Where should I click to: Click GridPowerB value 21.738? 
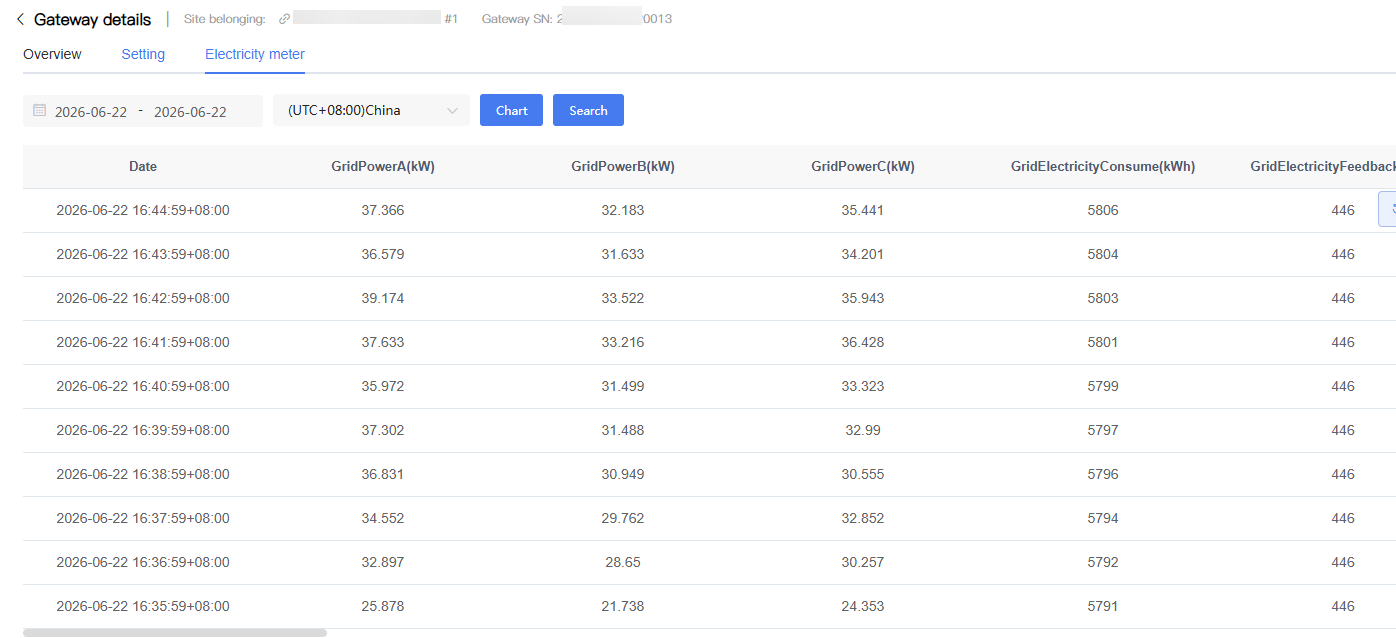[x=623, y=607]
